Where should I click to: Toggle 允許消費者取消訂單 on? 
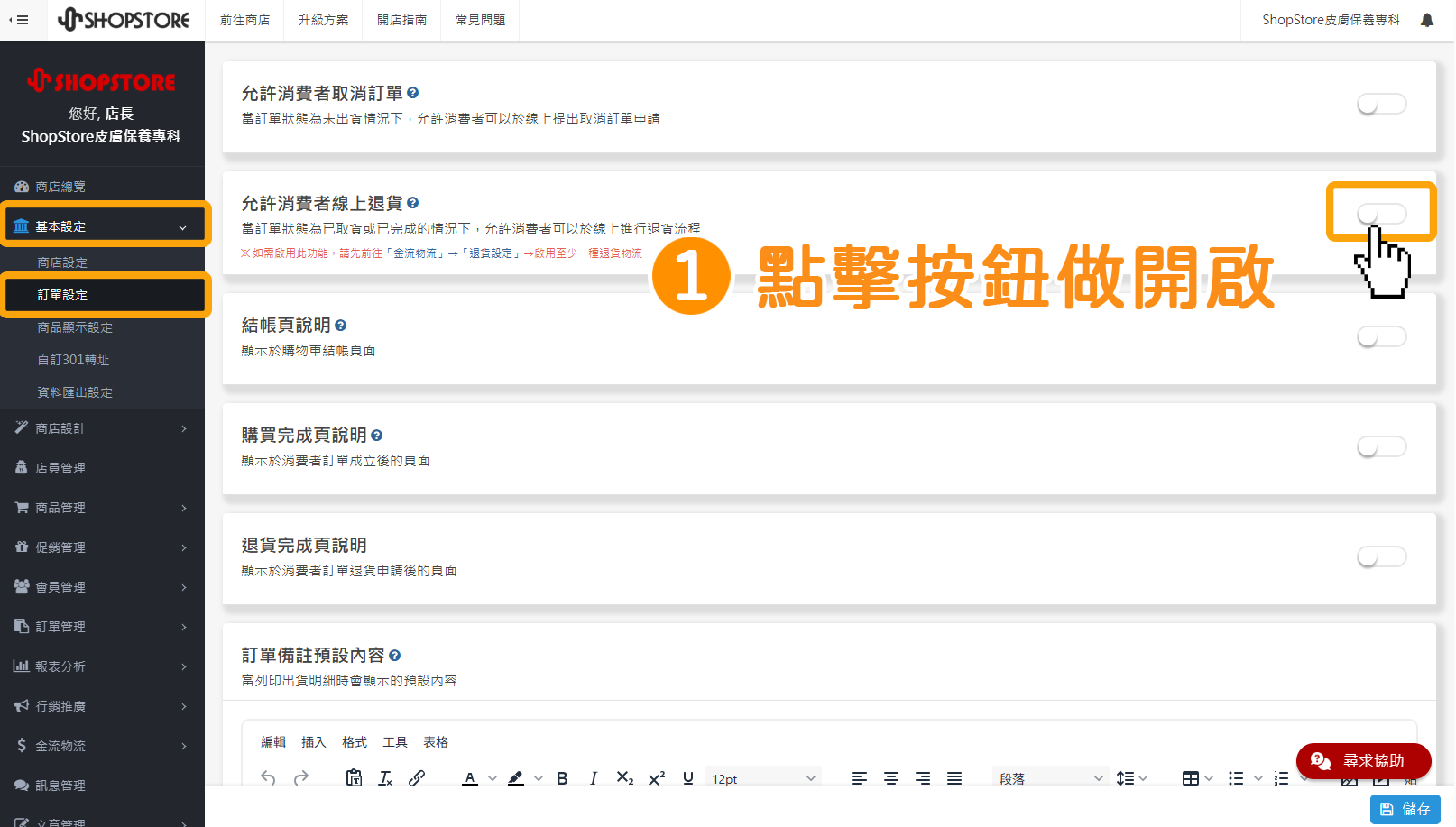1381,104
